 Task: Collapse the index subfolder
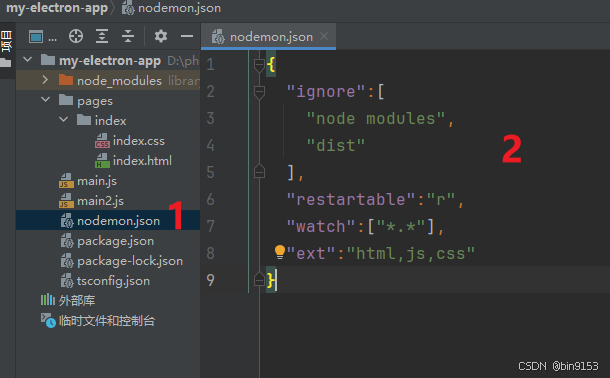(63, 119)
